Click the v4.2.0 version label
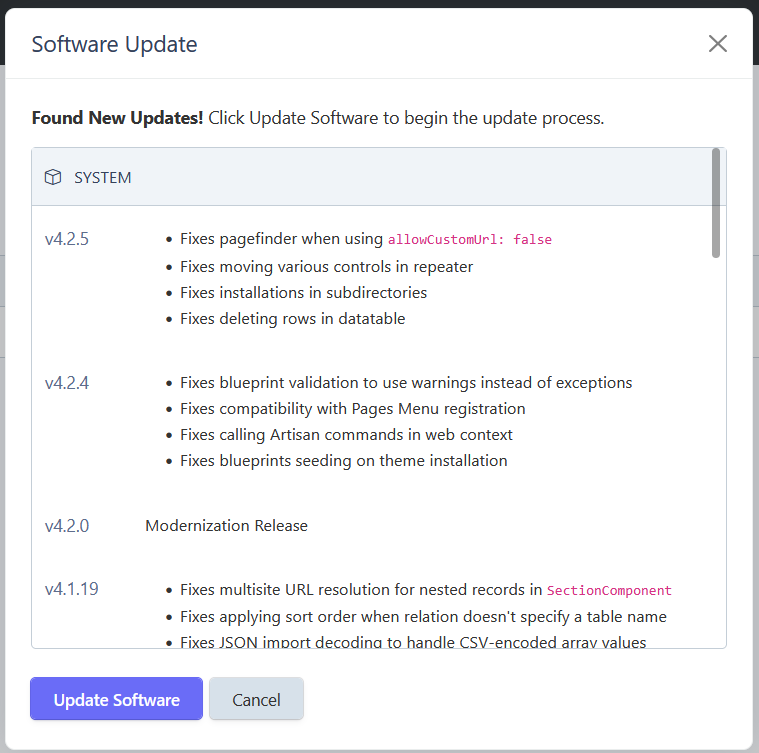The width and height of the screenshot is (759, 753). coord(67,525)
